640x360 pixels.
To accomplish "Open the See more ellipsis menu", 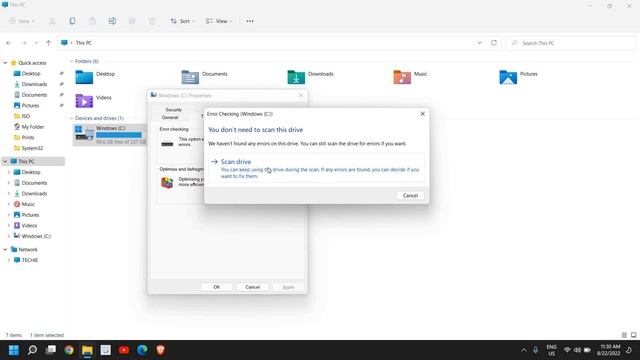I will click(x=250, y=21).
